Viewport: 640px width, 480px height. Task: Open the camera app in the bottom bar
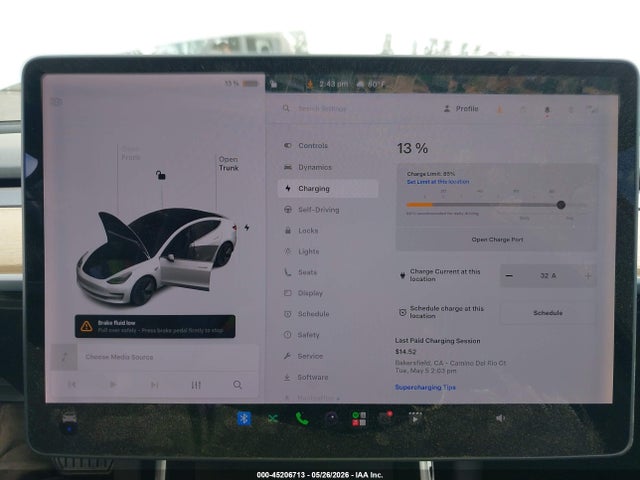pos(331,419)
